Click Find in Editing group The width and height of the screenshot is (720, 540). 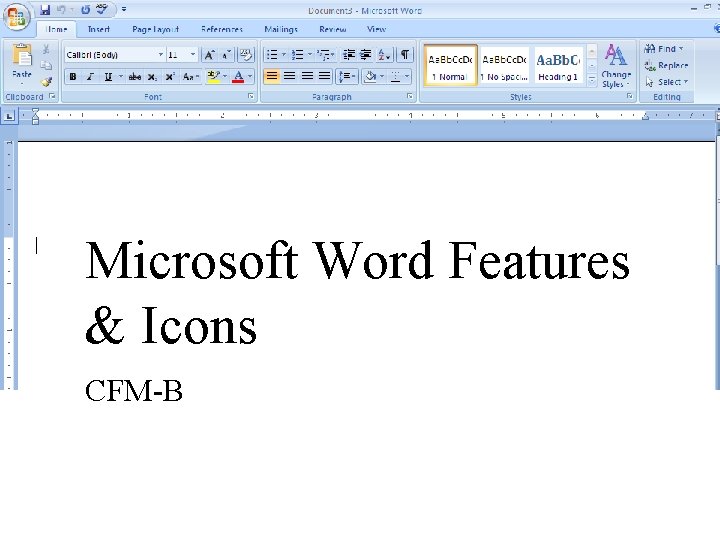[x=664, y=49]
